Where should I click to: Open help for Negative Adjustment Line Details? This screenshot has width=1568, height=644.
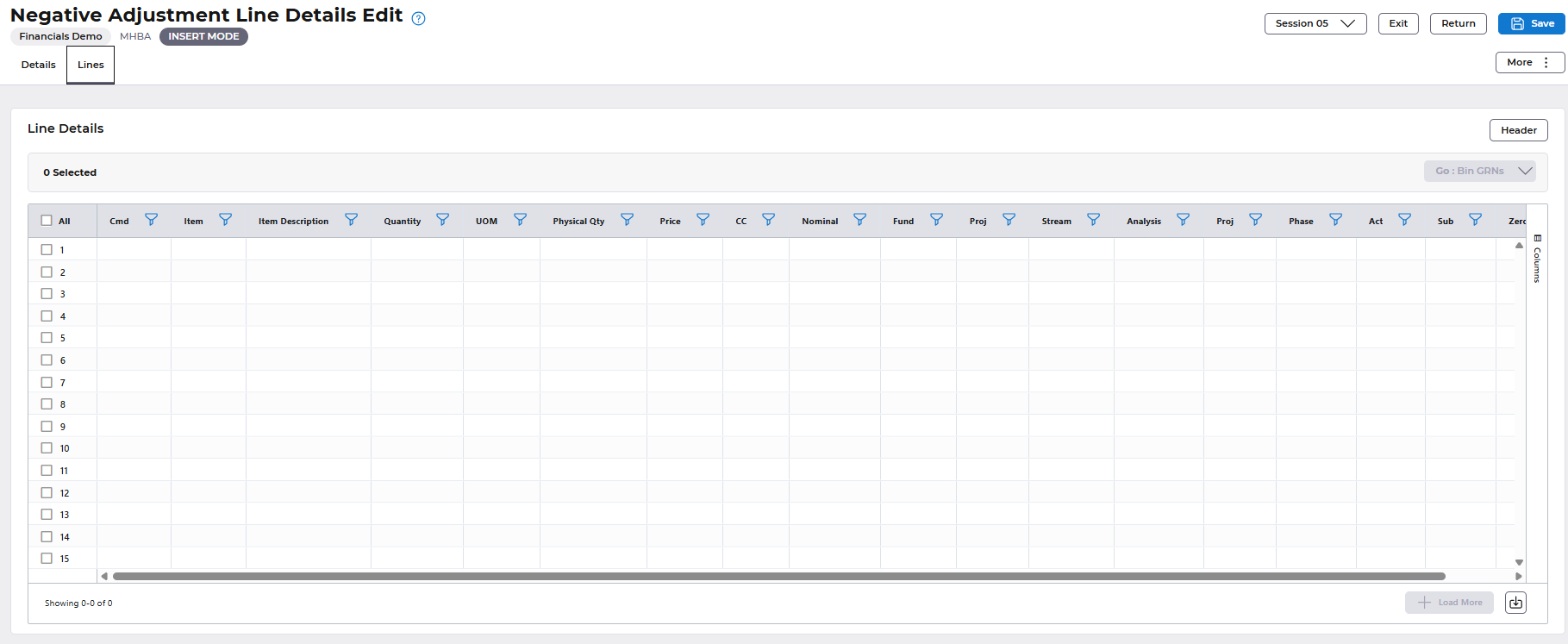point(419,19)
